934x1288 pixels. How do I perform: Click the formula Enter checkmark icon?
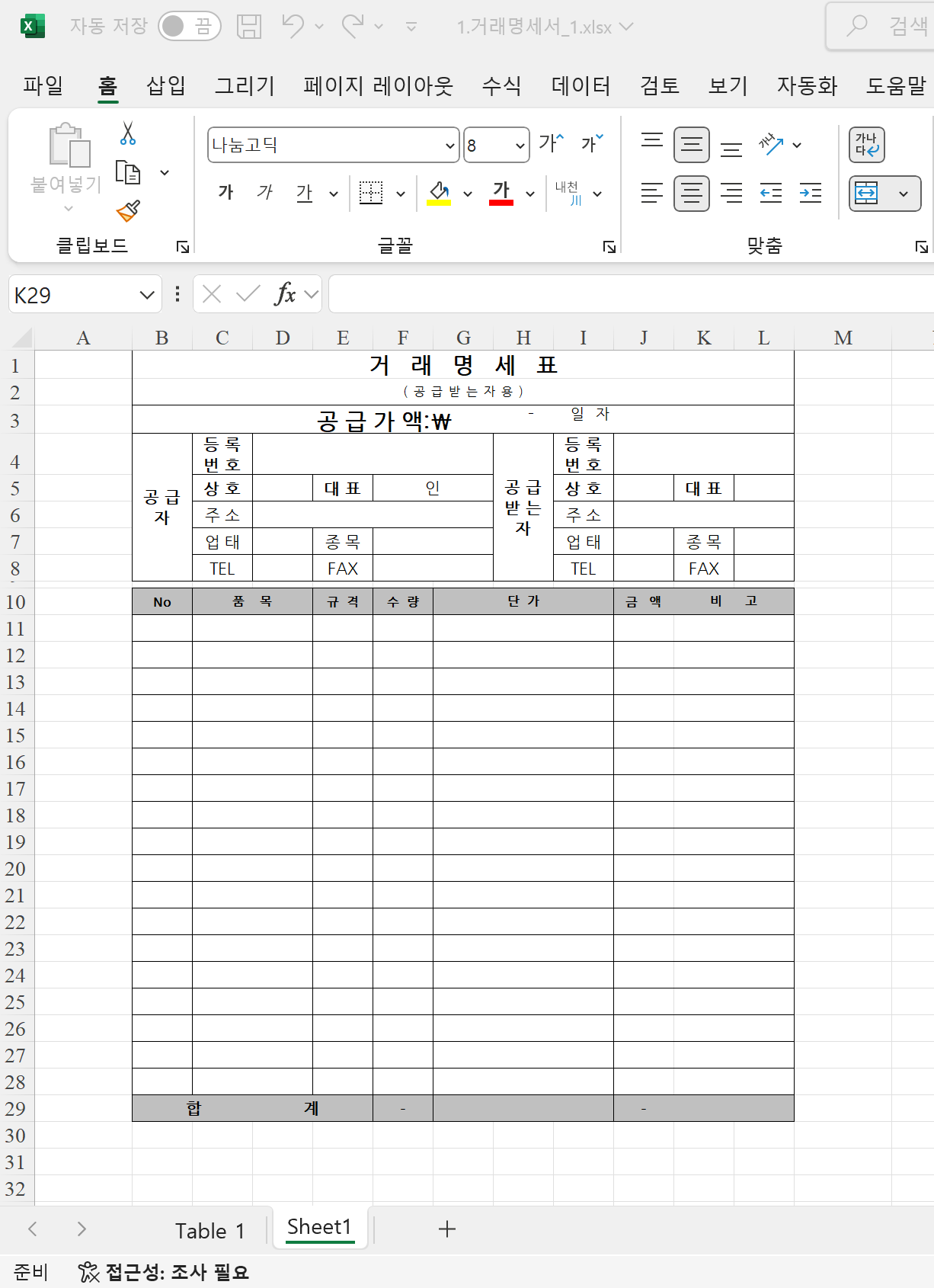click(248, 294)
